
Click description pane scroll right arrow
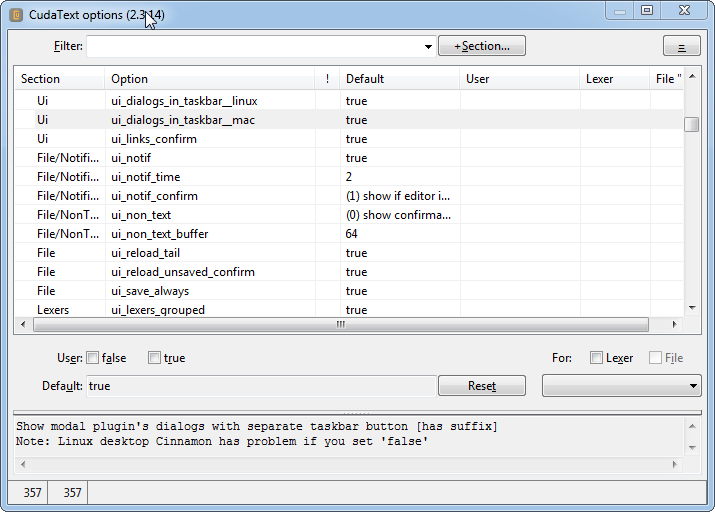pos(674,464)
